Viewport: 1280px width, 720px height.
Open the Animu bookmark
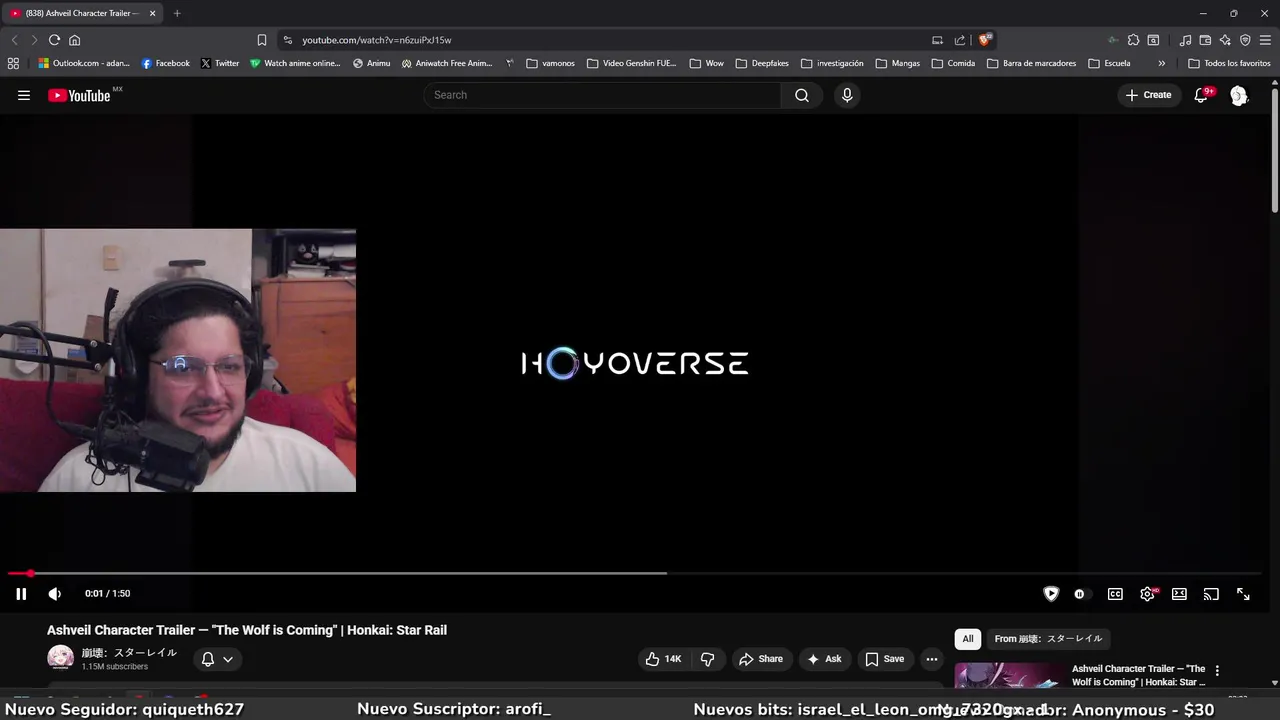tap(371, 63)
